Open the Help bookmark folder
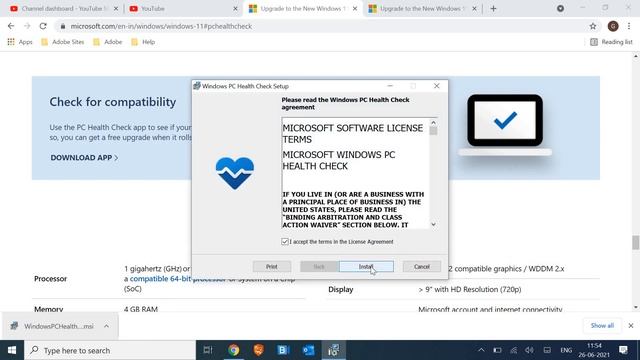Screen dimensions: 640x360 (x=143, y=42)
